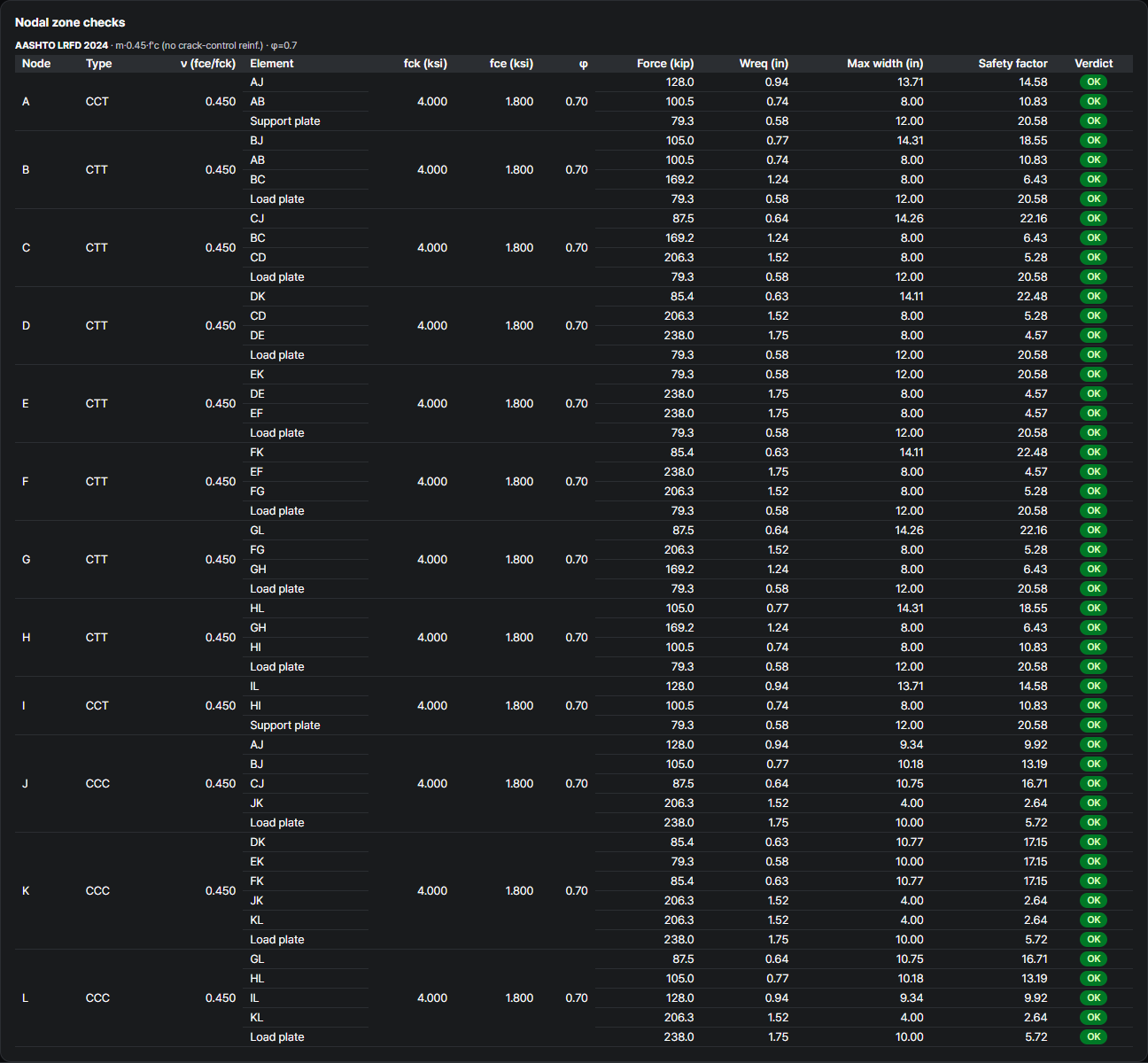Click the OK verdict badge for node A's AJ row
1148x1063 pixels.
pyautogui.click(x=1094, y=82)
